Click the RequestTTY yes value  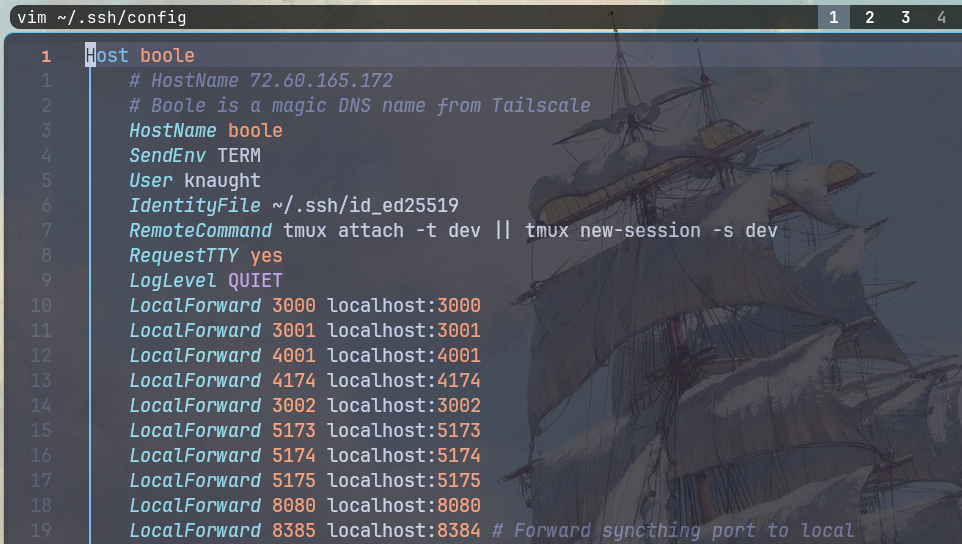[x=266, y=256]
